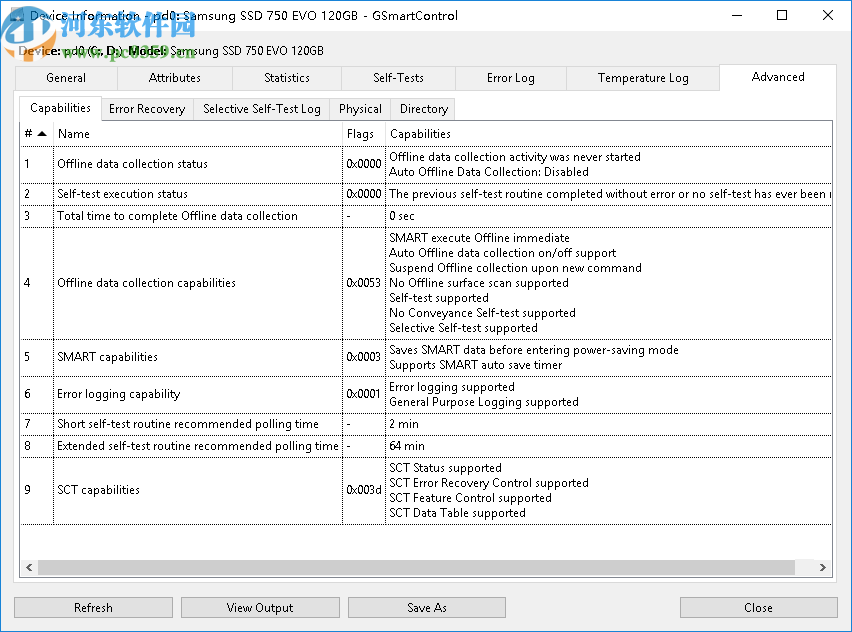Image resolution: width=852 pixels, height=632 pixels.
Task: View the Error Log tab
Action: 510,77
